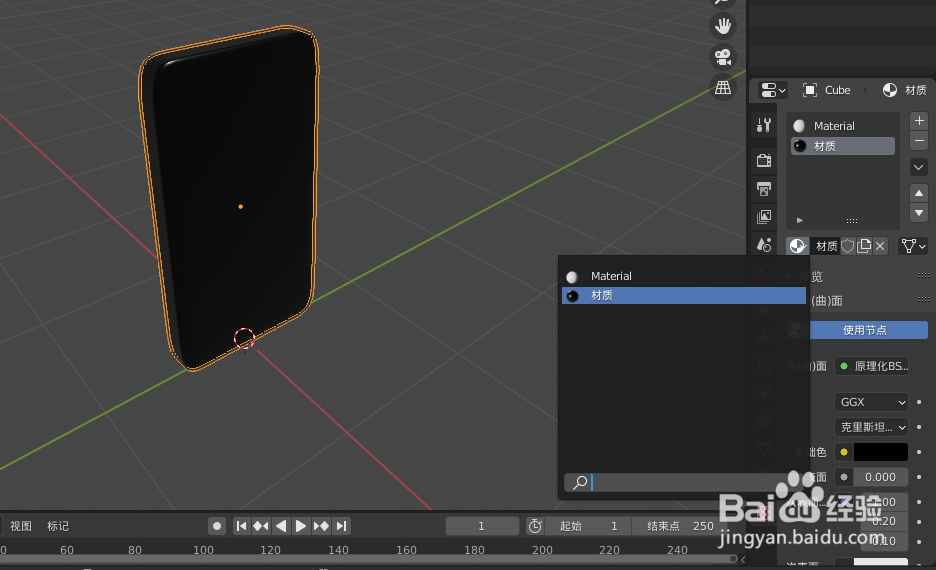Open the View Layer properties icon
Image resolution: width=936 pixels, height=570 pixels.
tap(764, 217)
